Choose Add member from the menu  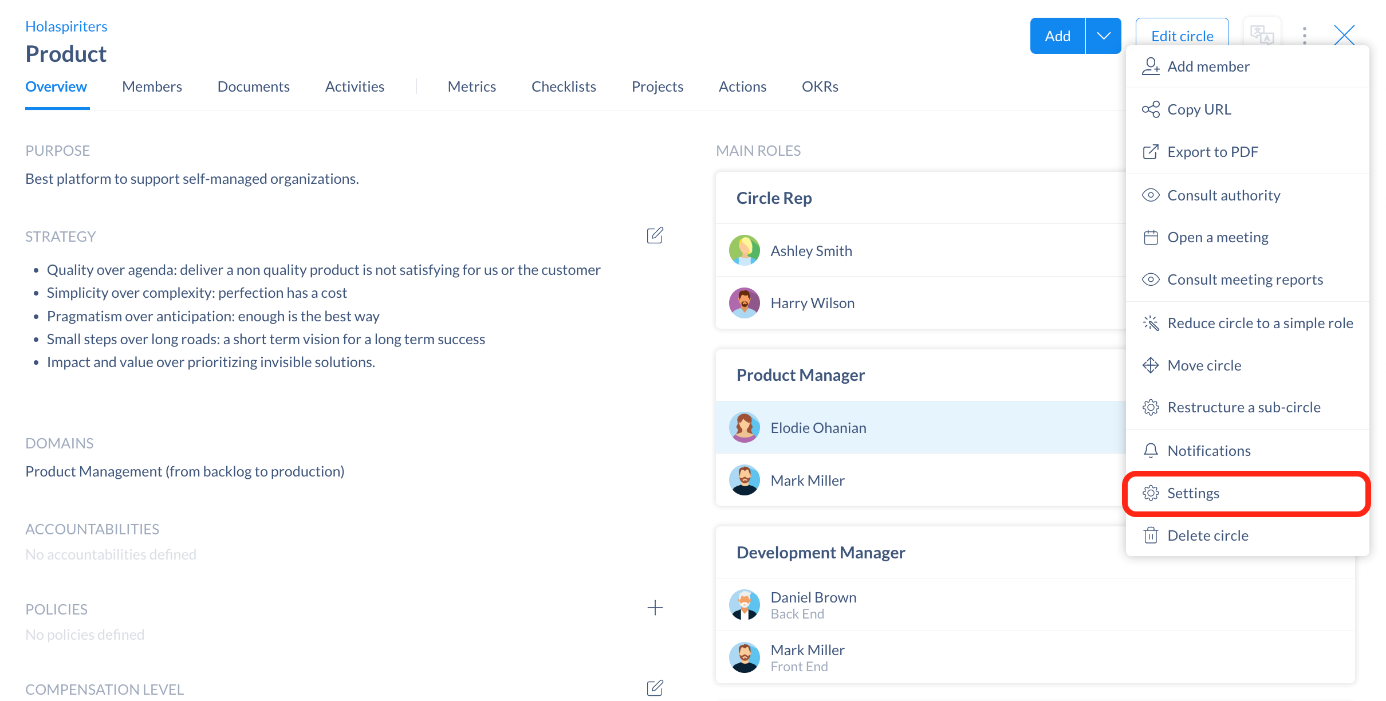click(x=1247, y=66)
